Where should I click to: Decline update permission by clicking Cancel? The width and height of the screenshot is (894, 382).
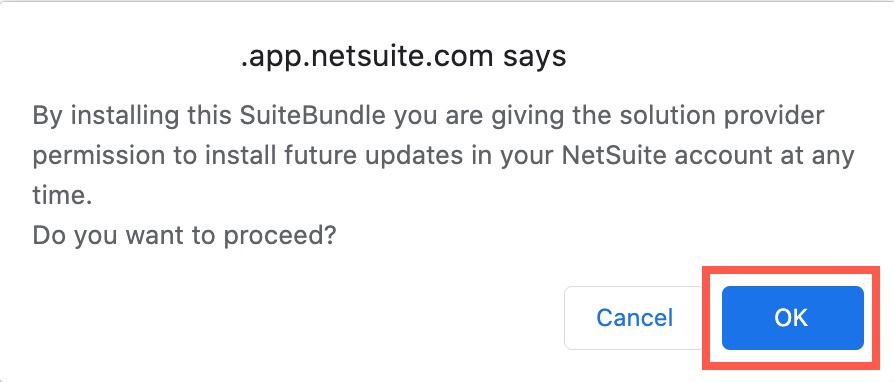pyautogui.click(x=635, y=318)
